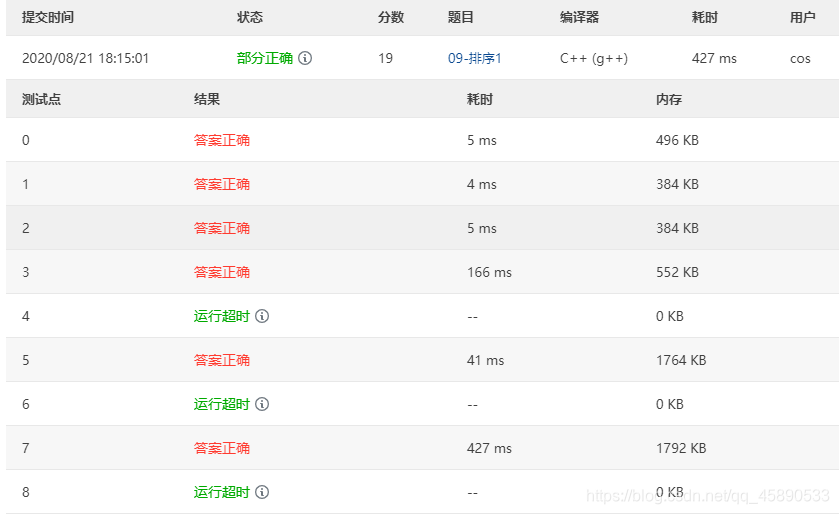The width and height of the screenshot is (839, 514).
Task: Click the 用户 column header
Action: click(x=803, y=17)
